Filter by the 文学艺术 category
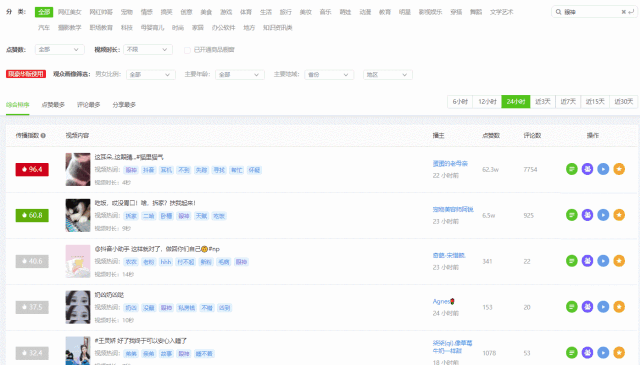Image resolution: width=640 pixels, height=365 pixels. click(502, 12)
